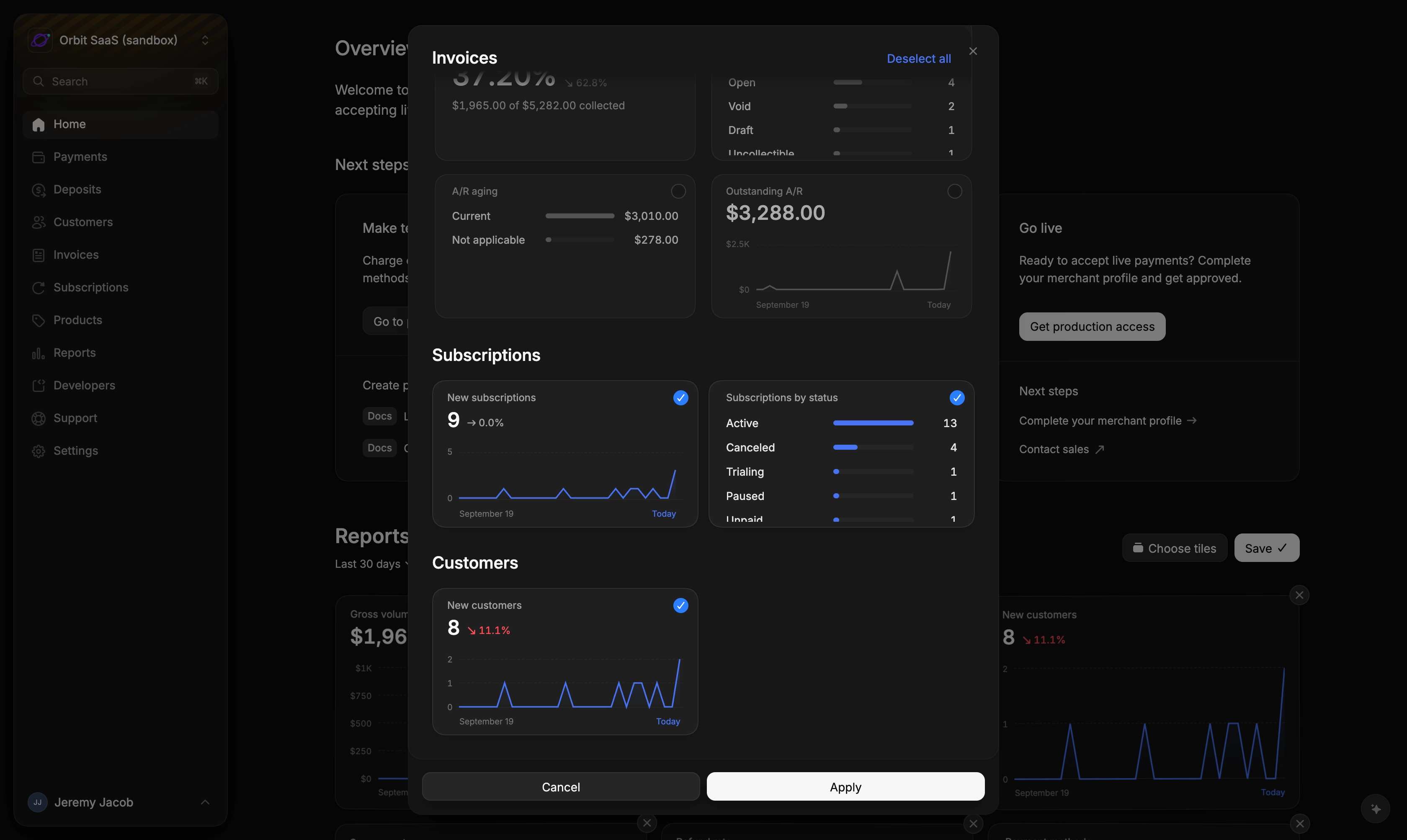Click the Orbit SaaS planet logo icon

tap(40, 40)
